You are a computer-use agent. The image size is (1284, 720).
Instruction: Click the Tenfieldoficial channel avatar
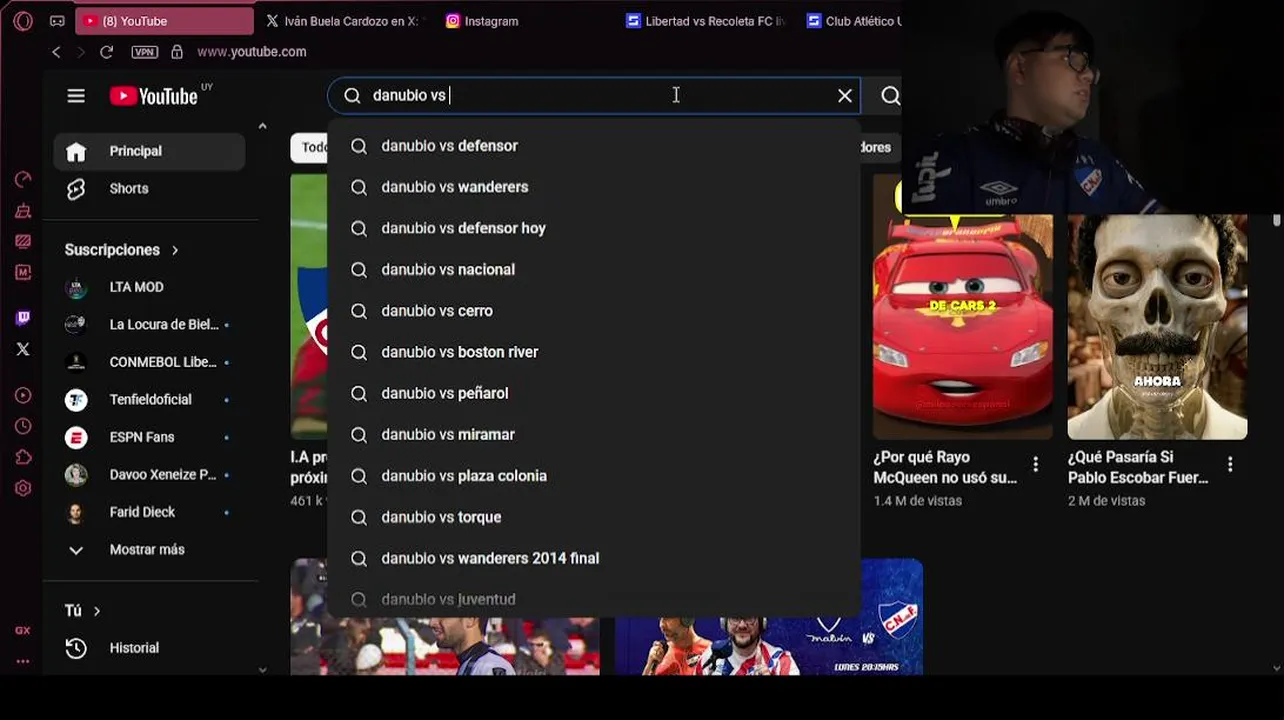[x=76, y=400]
